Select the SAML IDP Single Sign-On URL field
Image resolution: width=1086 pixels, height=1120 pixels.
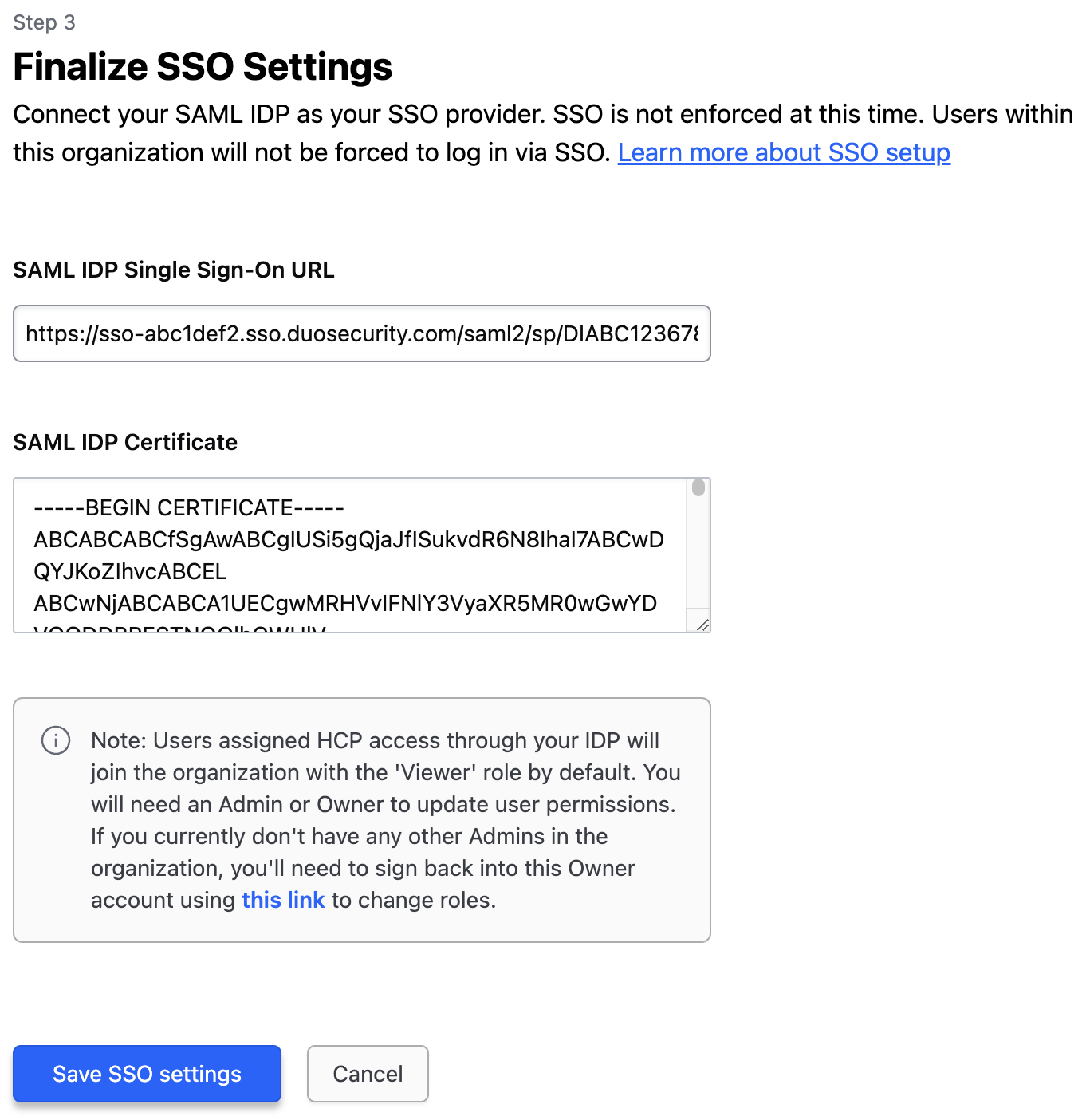point(360,333)
